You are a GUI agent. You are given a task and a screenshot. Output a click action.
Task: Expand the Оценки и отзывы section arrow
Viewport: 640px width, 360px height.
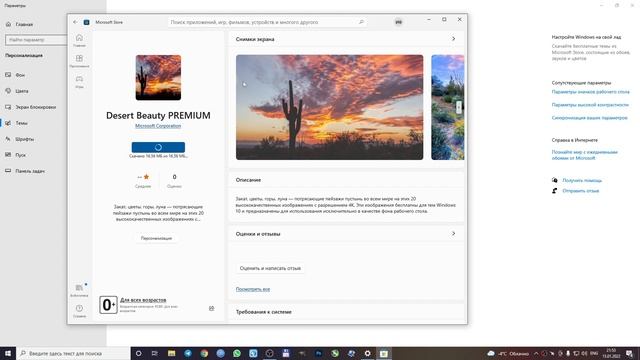pos(453,234)
